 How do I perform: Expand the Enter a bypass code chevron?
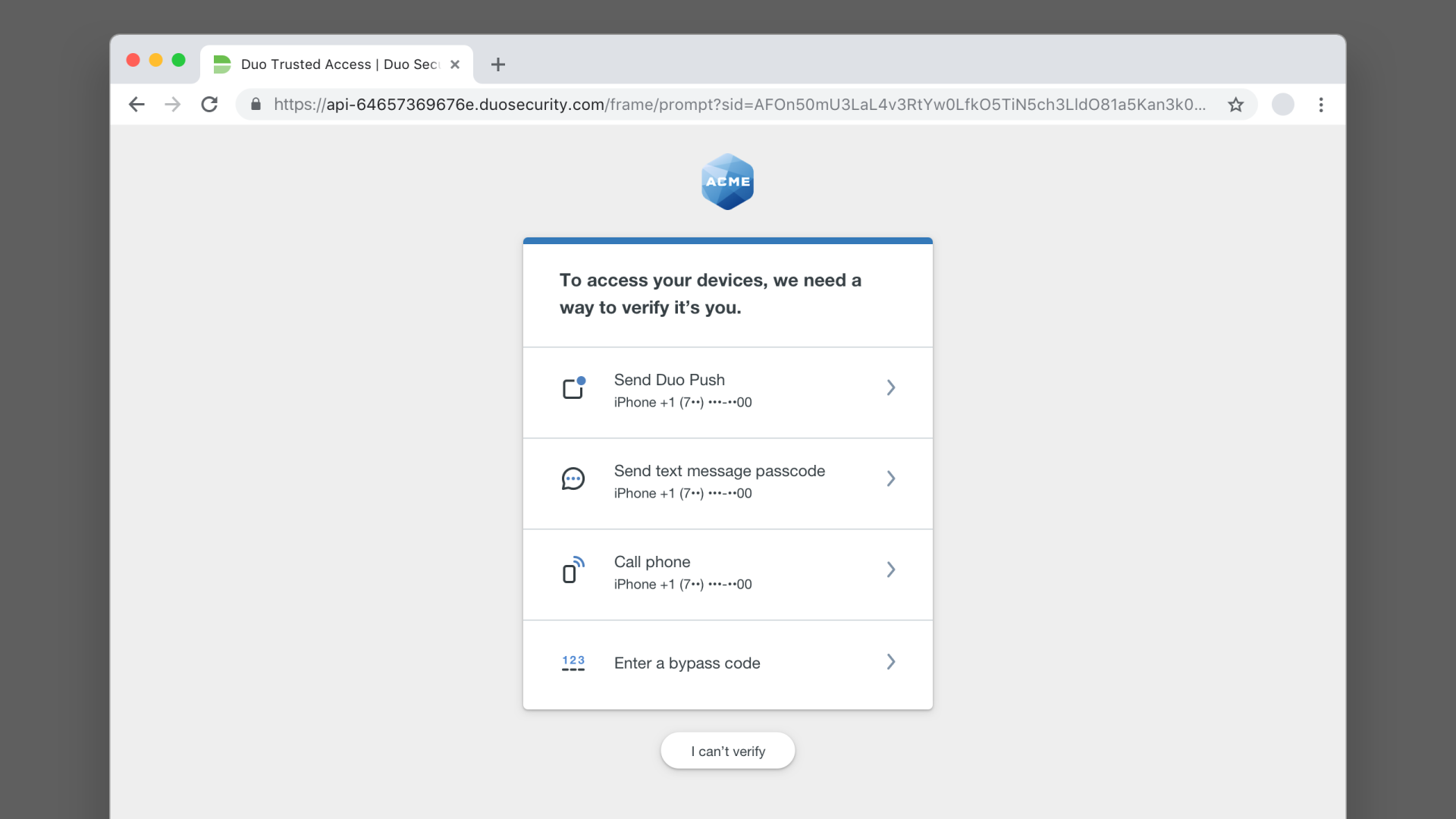pos(891,662)
